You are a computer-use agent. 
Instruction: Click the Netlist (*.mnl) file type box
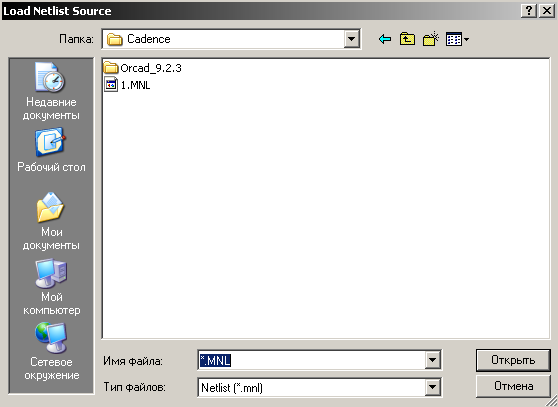coord(312,387)
